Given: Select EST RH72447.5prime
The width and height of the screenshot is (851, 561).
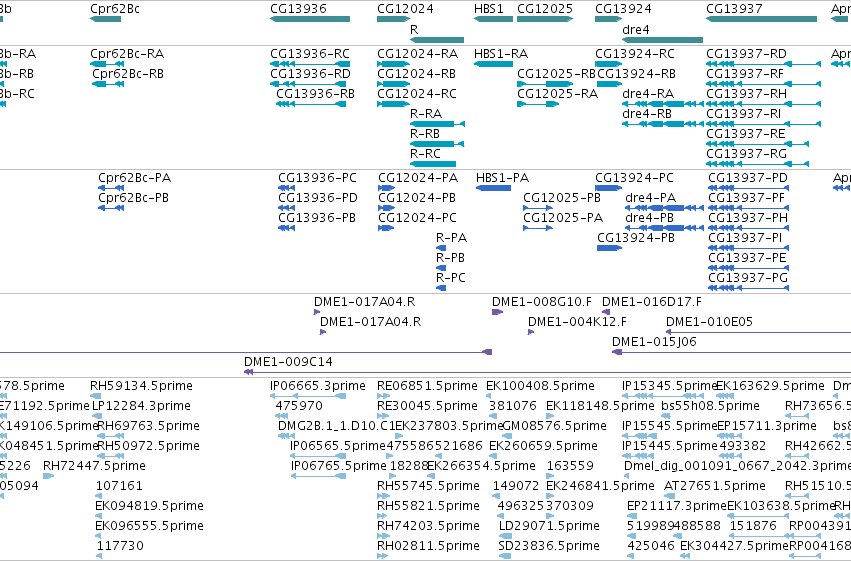Looking at the screenshot, I should 48,476.
